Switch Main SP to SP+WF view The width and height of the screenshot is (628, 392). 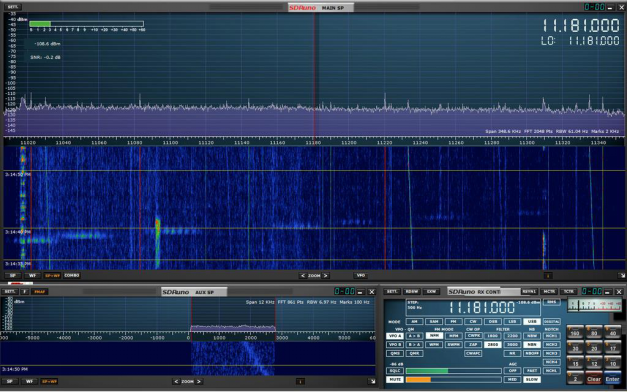[x=52, y=275]
